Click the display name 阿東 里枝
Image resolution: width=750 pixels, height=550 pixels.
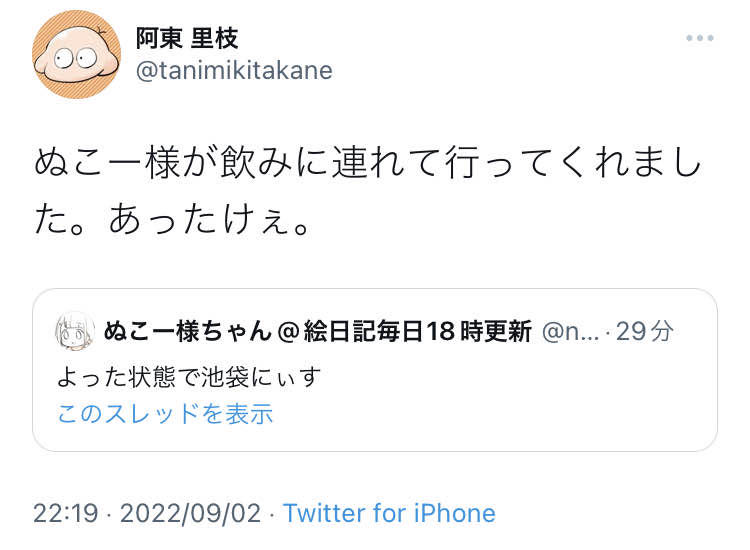187,38
